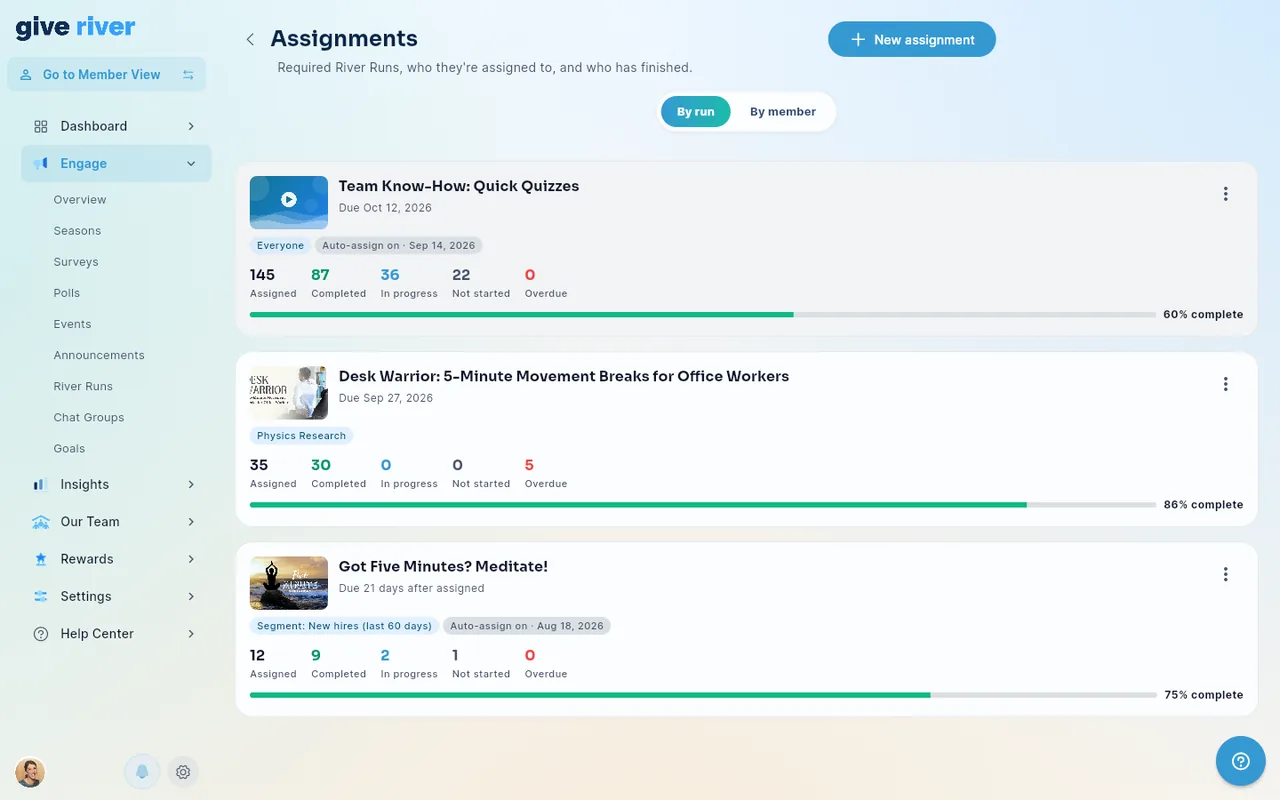
Task: Click the person icon beside Go to Member View
Action: [26, 75]
